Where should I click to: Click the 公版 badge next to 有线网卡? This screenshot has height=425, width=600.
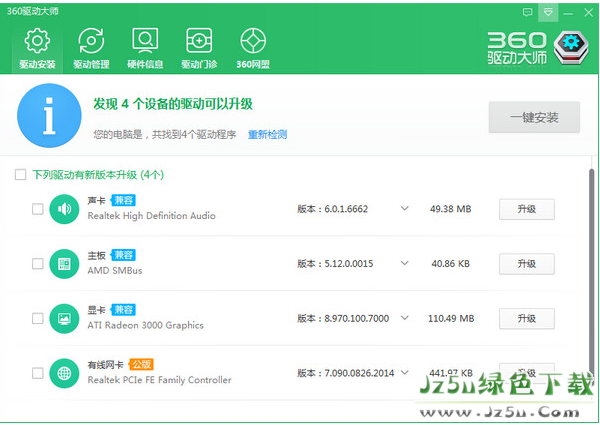pyautogui.click(x=141, y=364)
